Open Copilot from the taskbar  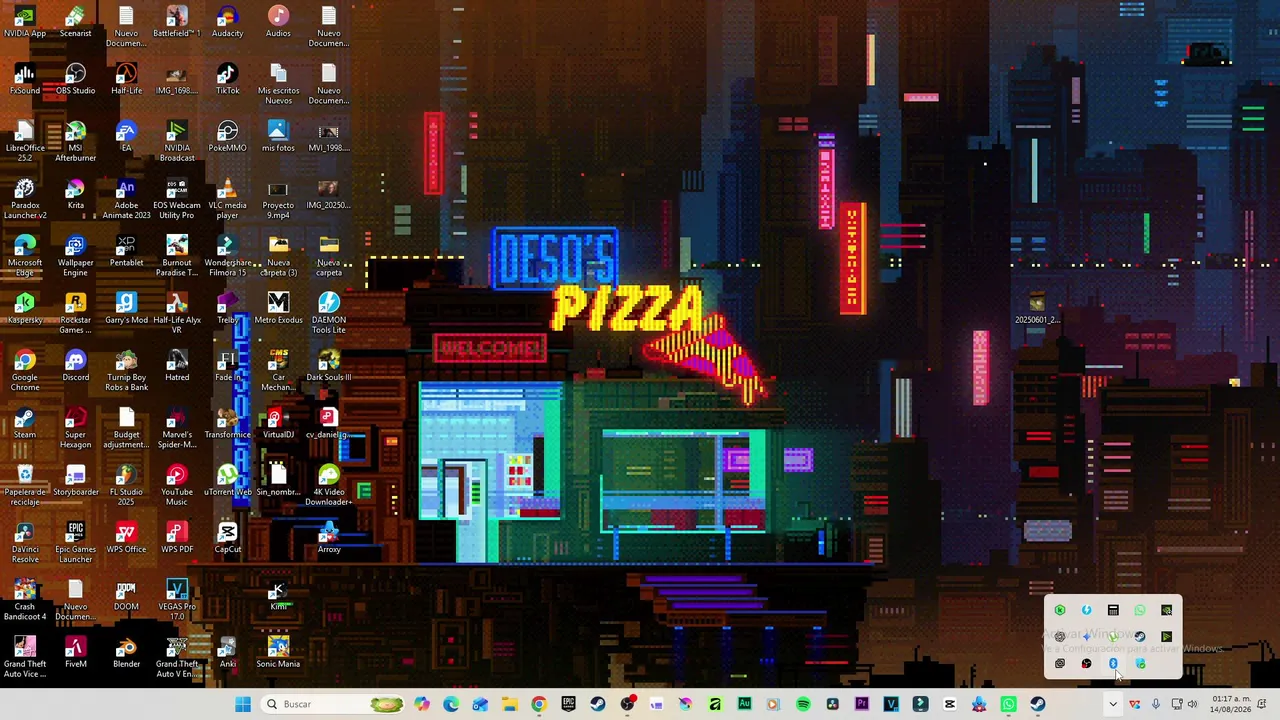(x=422, y=704)
